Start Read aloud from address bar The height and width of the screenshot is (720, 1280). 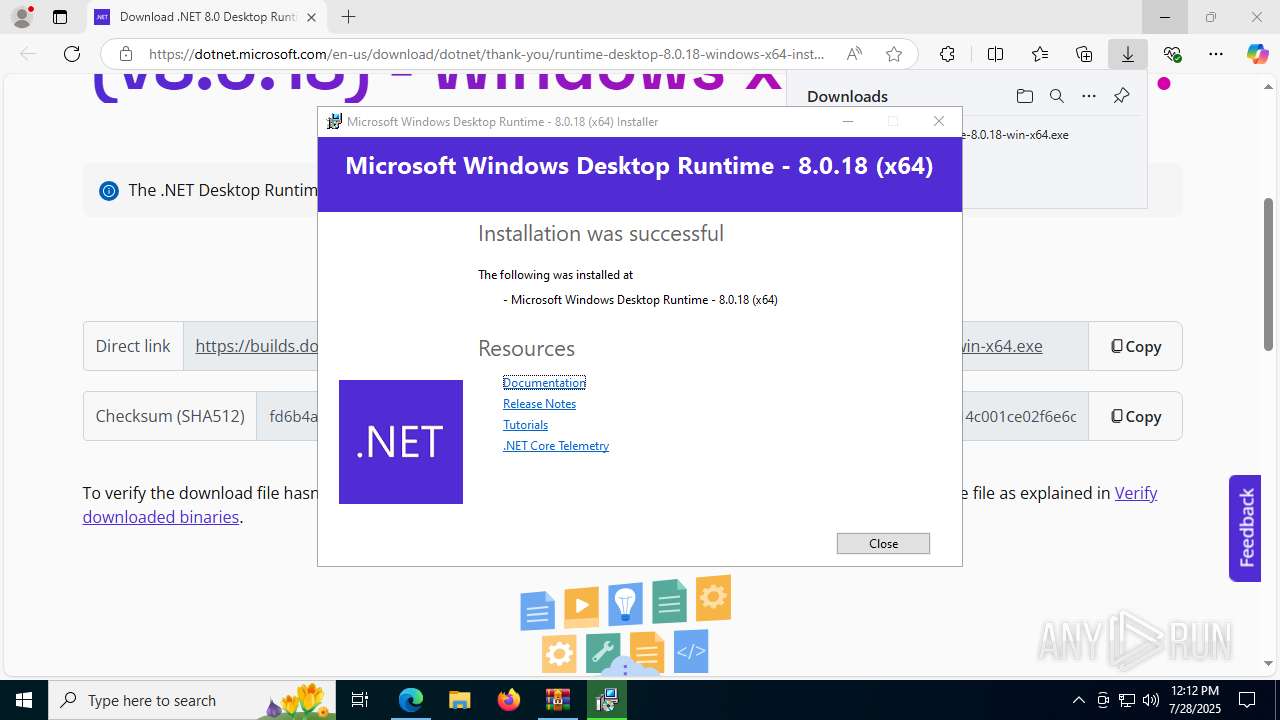tap(854, 54)
